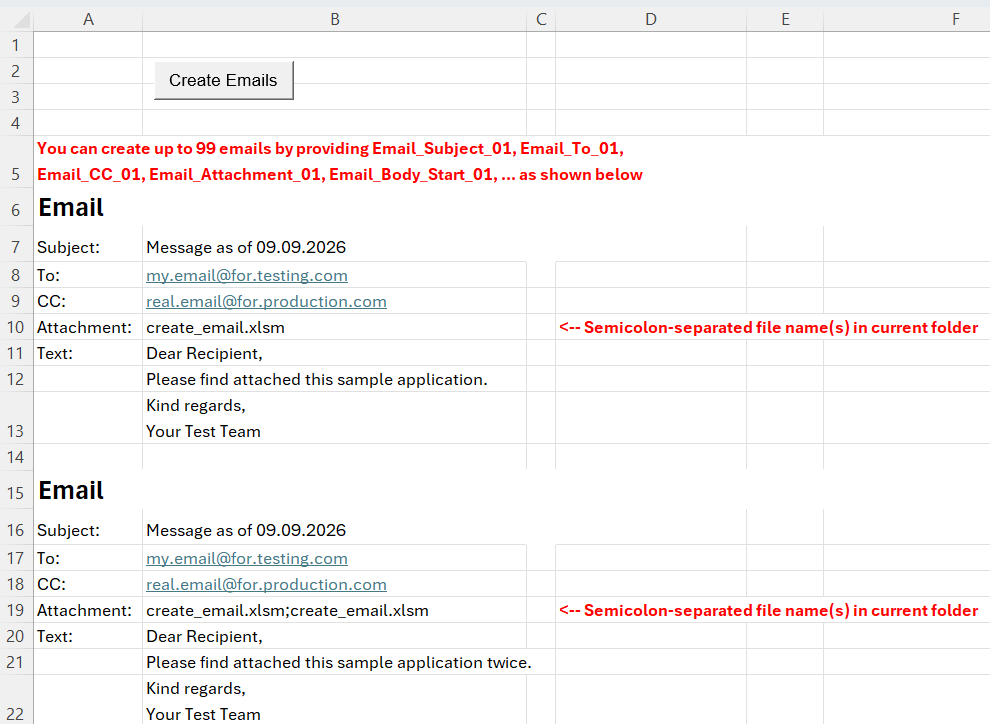990x724 pixels.
Task: Select Dear Recipient, cell in row 11
Action: 335,353
